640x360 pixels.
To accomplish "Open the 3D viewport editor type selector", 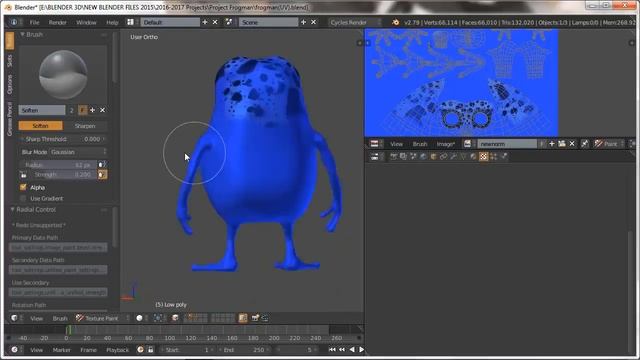I will point(17,318).
